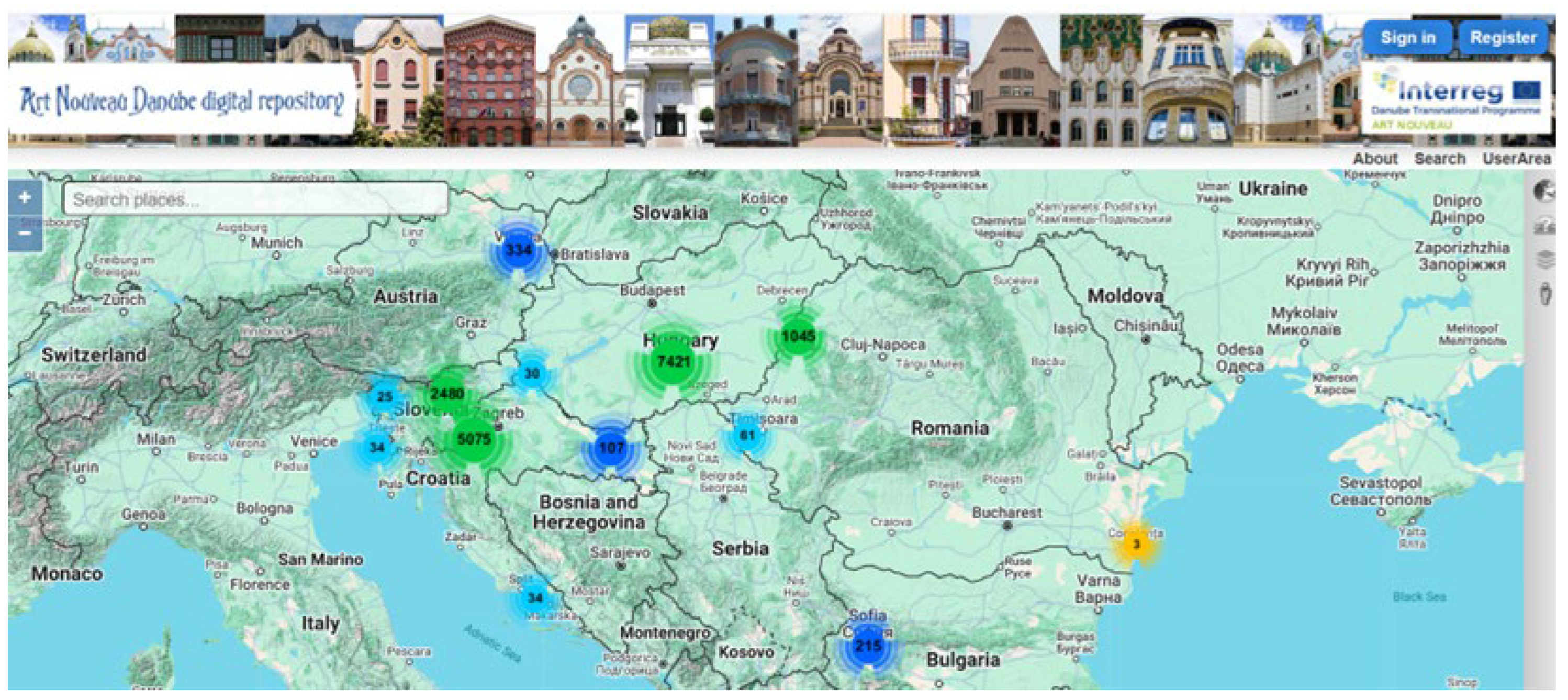Expand the yellow 3 cluster near Constanta
The image size is (1568, 700).
coord(1136,543)
